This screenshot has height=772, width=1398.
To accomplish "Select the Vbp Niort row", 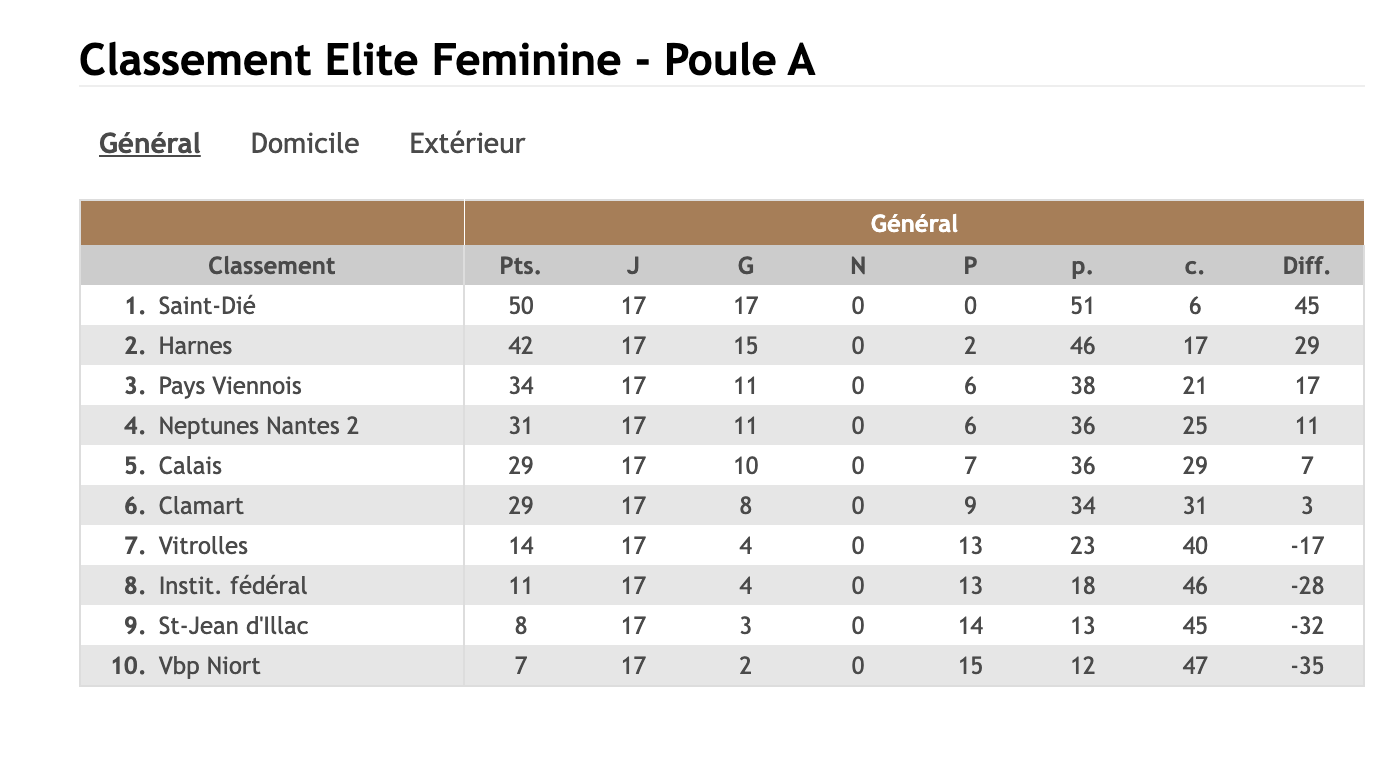I will tap(722, 666).
